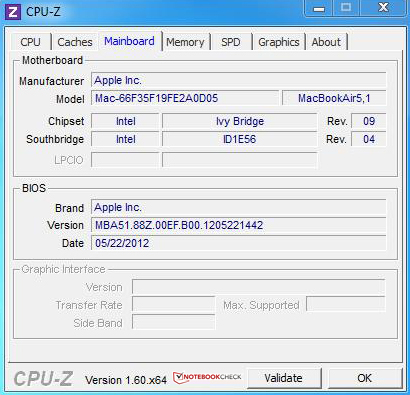Click the Notebookcheck logo at the bottom
Image resolution: width=410 pixels, height=395 pixels.
pyautogui.click(x=207, y=377)
